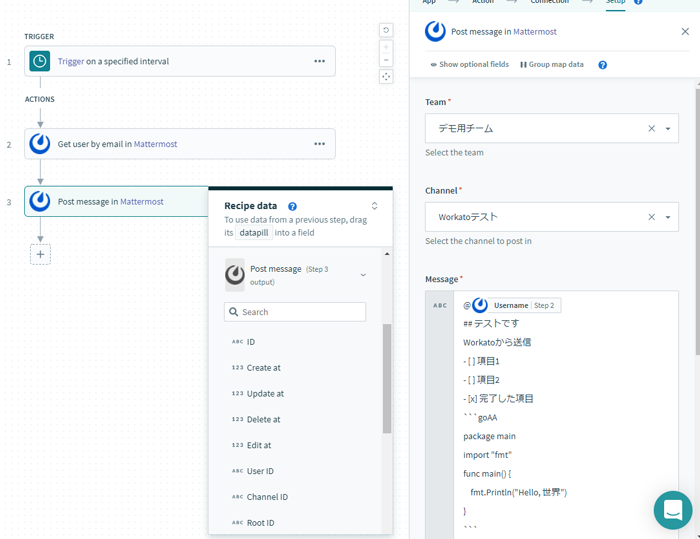Click the Recipe data panel scrollbar

pyautogui.click(x=387, y=378)
